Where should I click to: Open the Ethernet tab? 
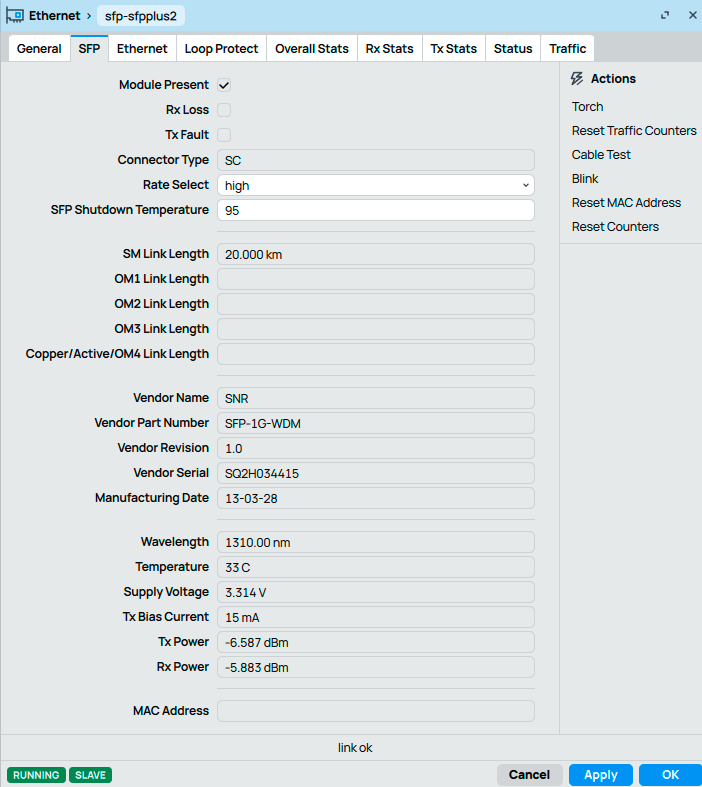pos(142,49)
